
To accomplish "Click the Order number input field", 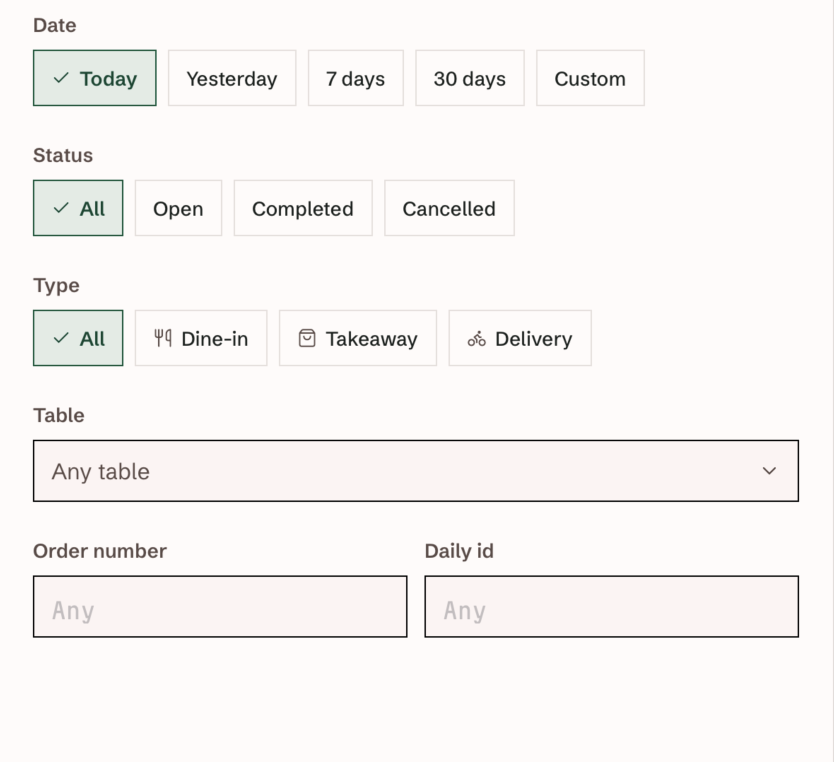I will point(220,606).
